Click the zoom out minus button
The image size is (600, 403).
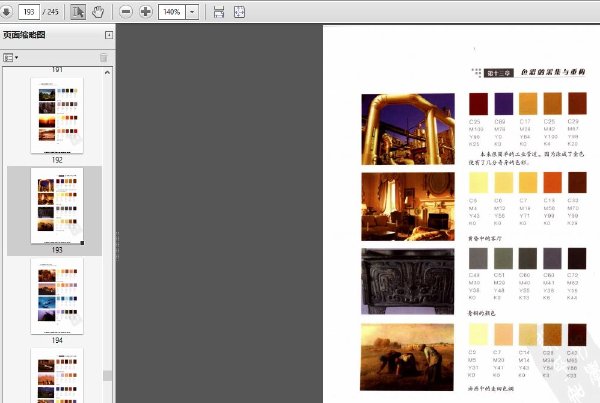tap(126, 12)
